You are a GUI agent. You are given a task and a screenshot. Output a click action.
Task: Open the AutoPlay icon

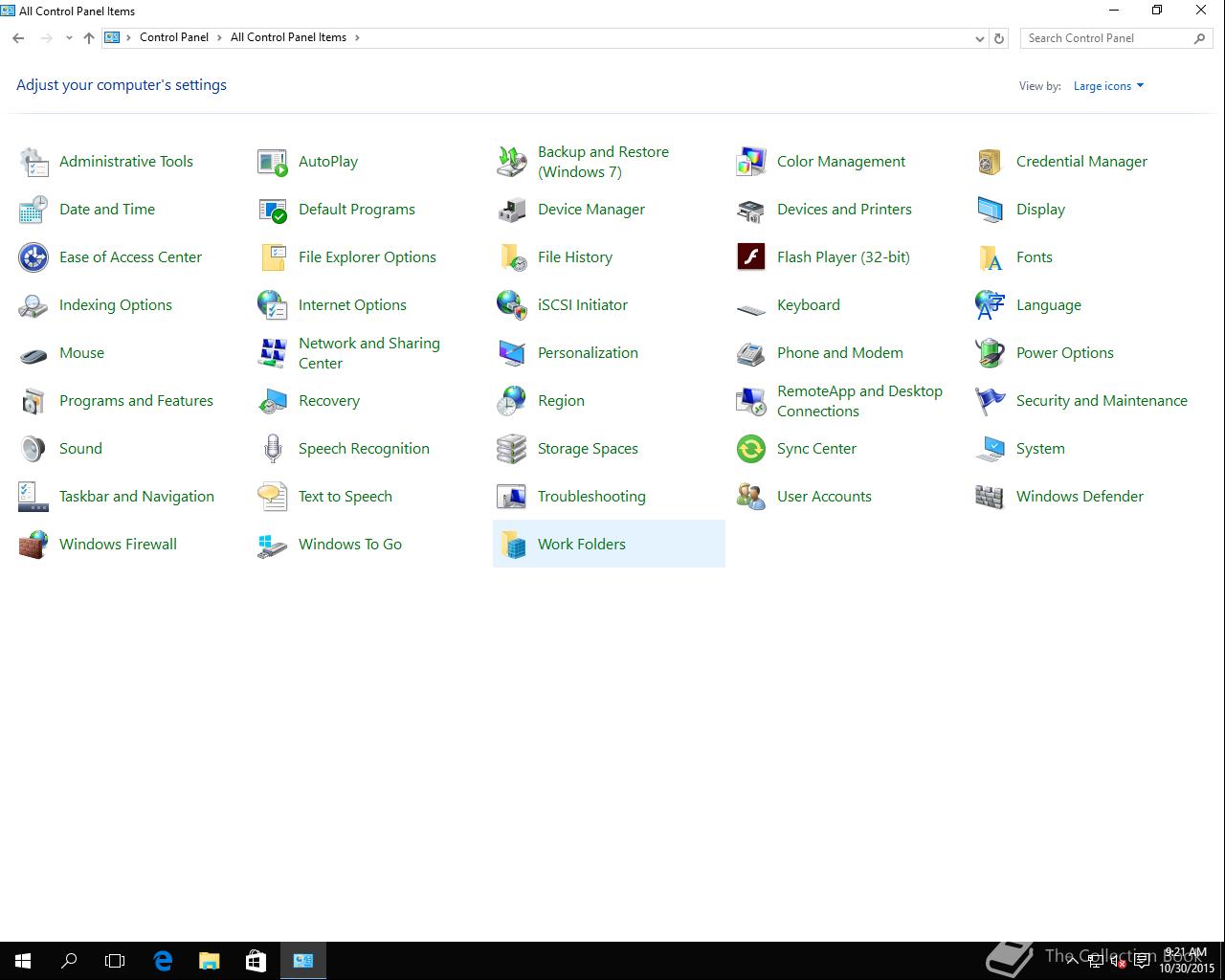273,162
